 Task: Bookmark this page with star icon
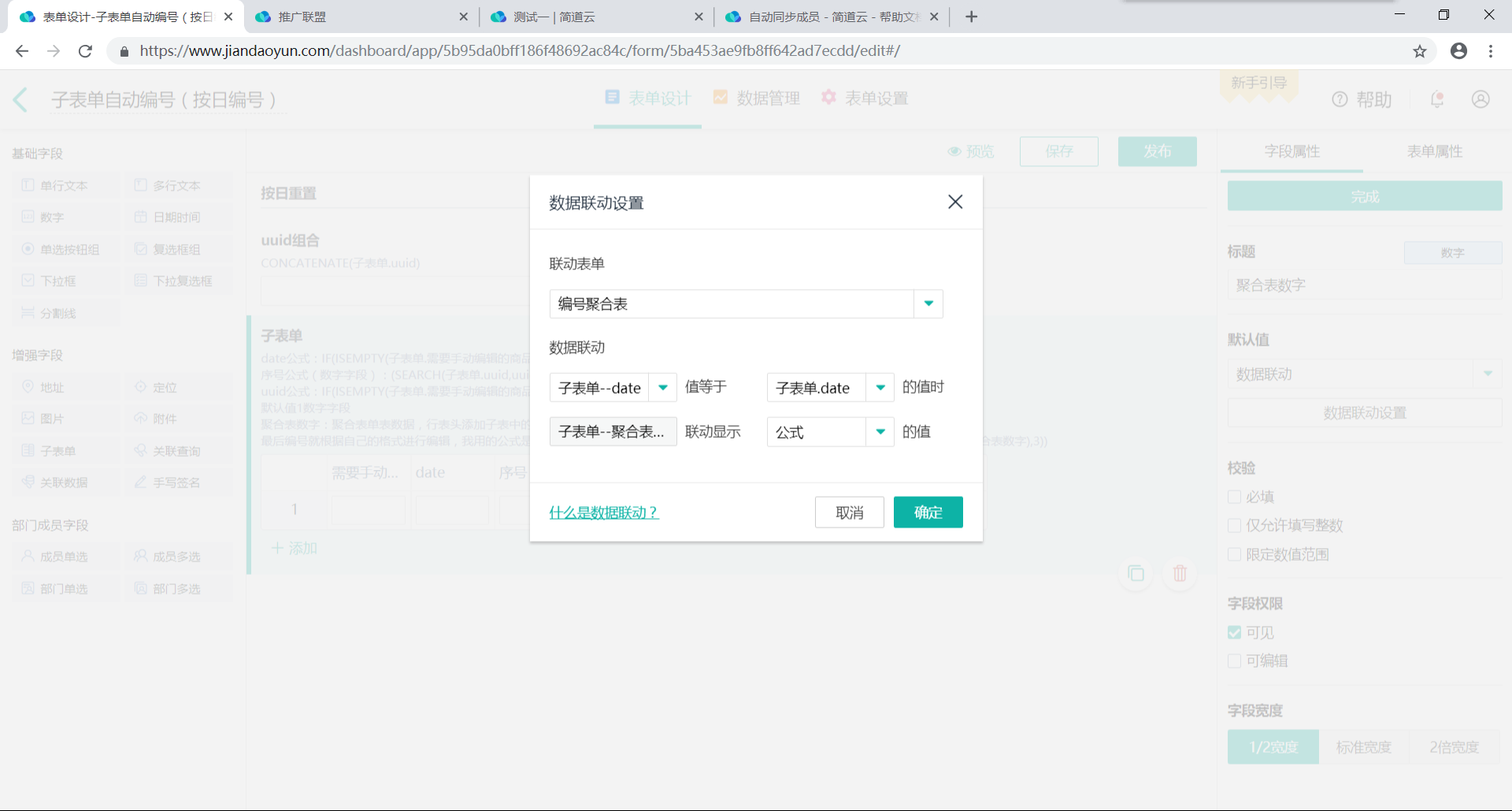point(1419,51)
